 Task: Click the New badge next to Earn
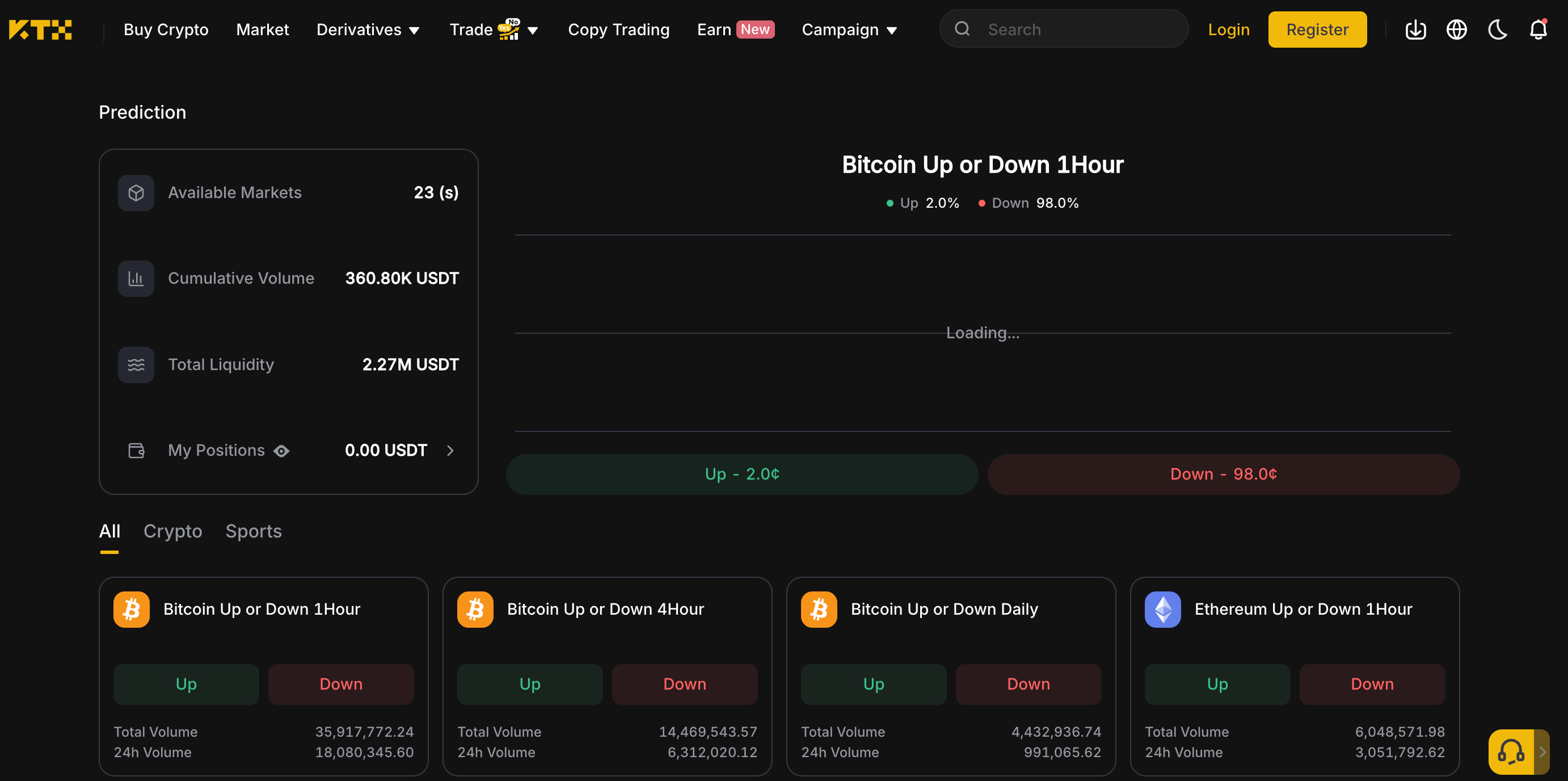click(755, 30)
